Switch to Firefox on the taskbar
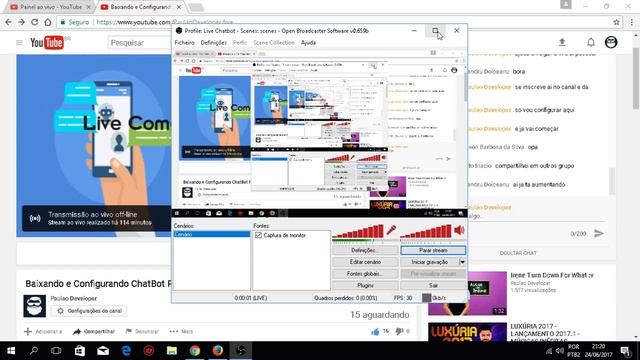 click(x=218, y=351)
